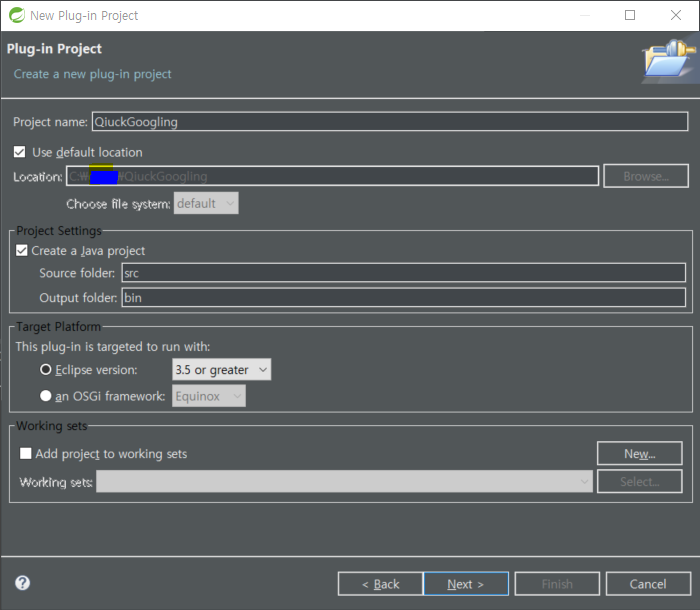Click the < Back button
Screen dimensions: 700x610
(380, 584)
